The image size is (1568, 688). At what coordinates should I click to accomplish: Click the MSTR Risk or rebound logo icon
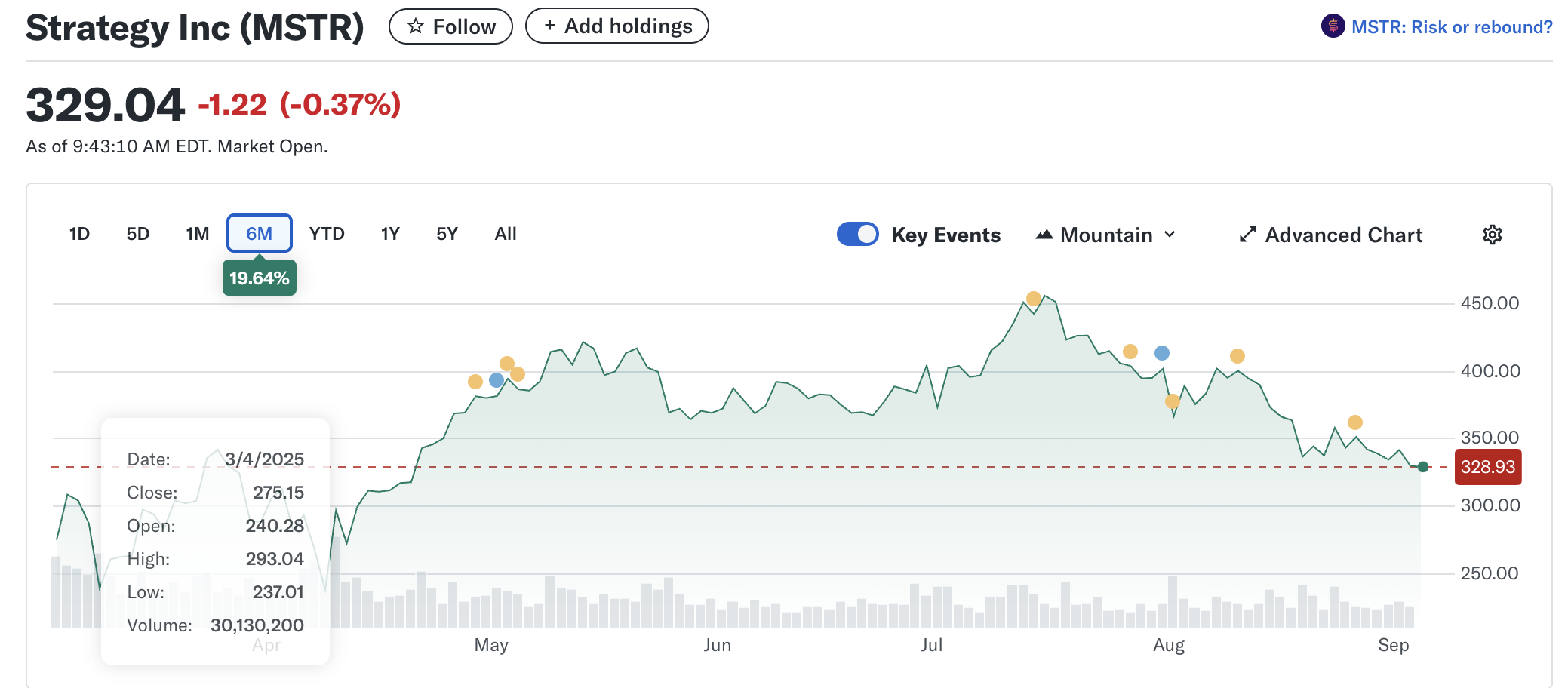point(1333,26)
